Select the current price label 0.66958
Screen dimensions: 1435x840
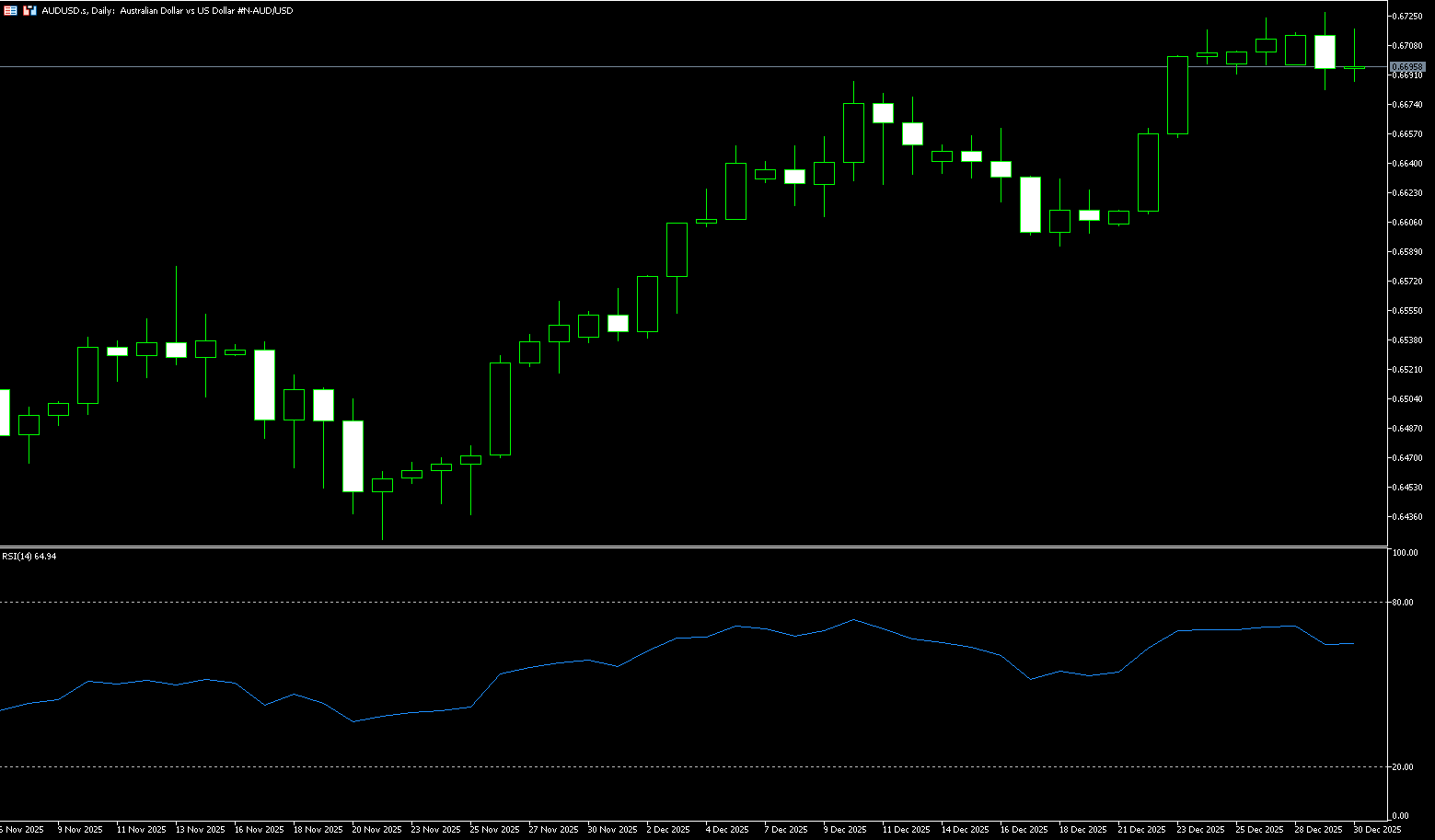point(1406,67)
